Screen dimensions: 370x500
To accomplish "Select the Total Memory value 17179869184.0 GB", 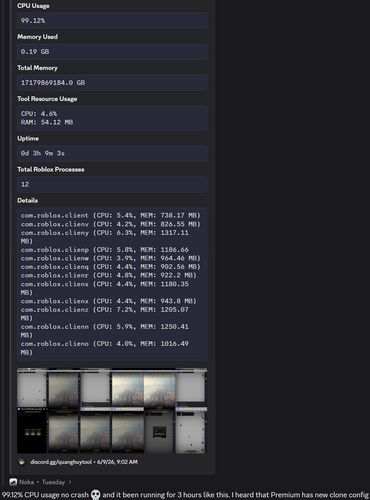I will (53, 83).
